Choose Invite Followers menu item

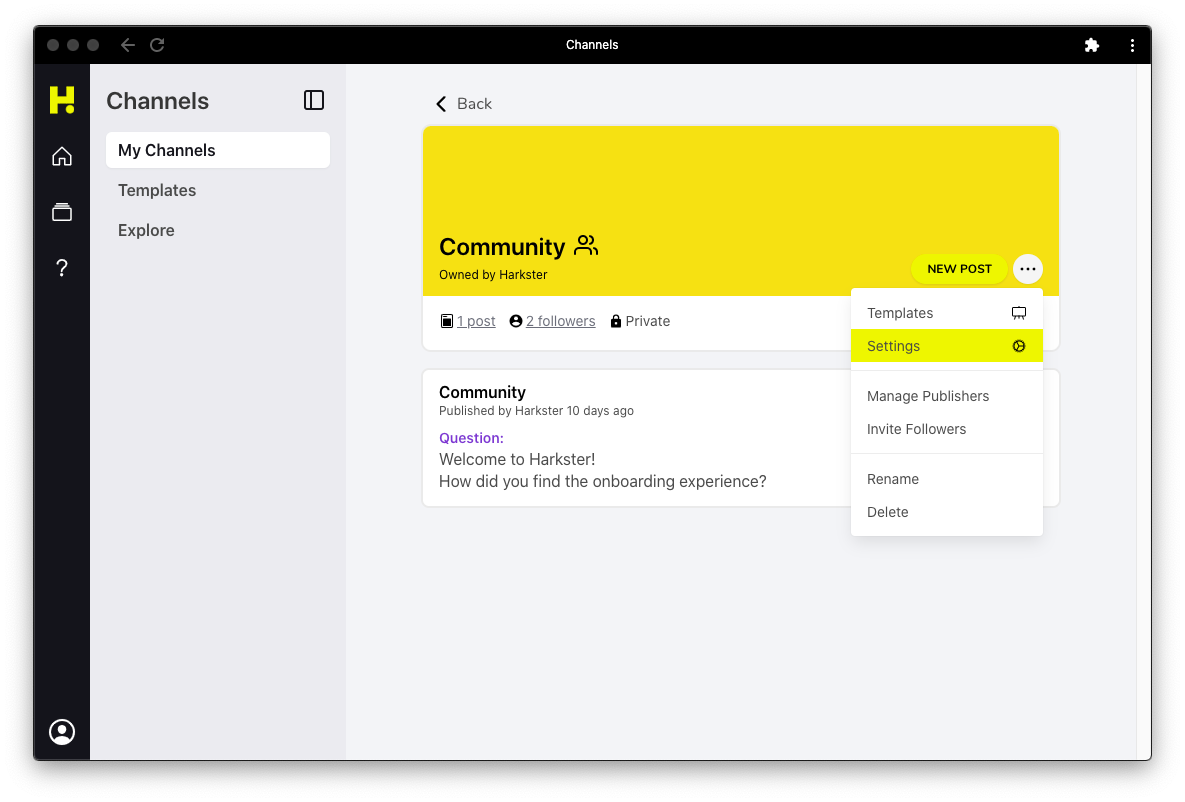click(946, 429)
